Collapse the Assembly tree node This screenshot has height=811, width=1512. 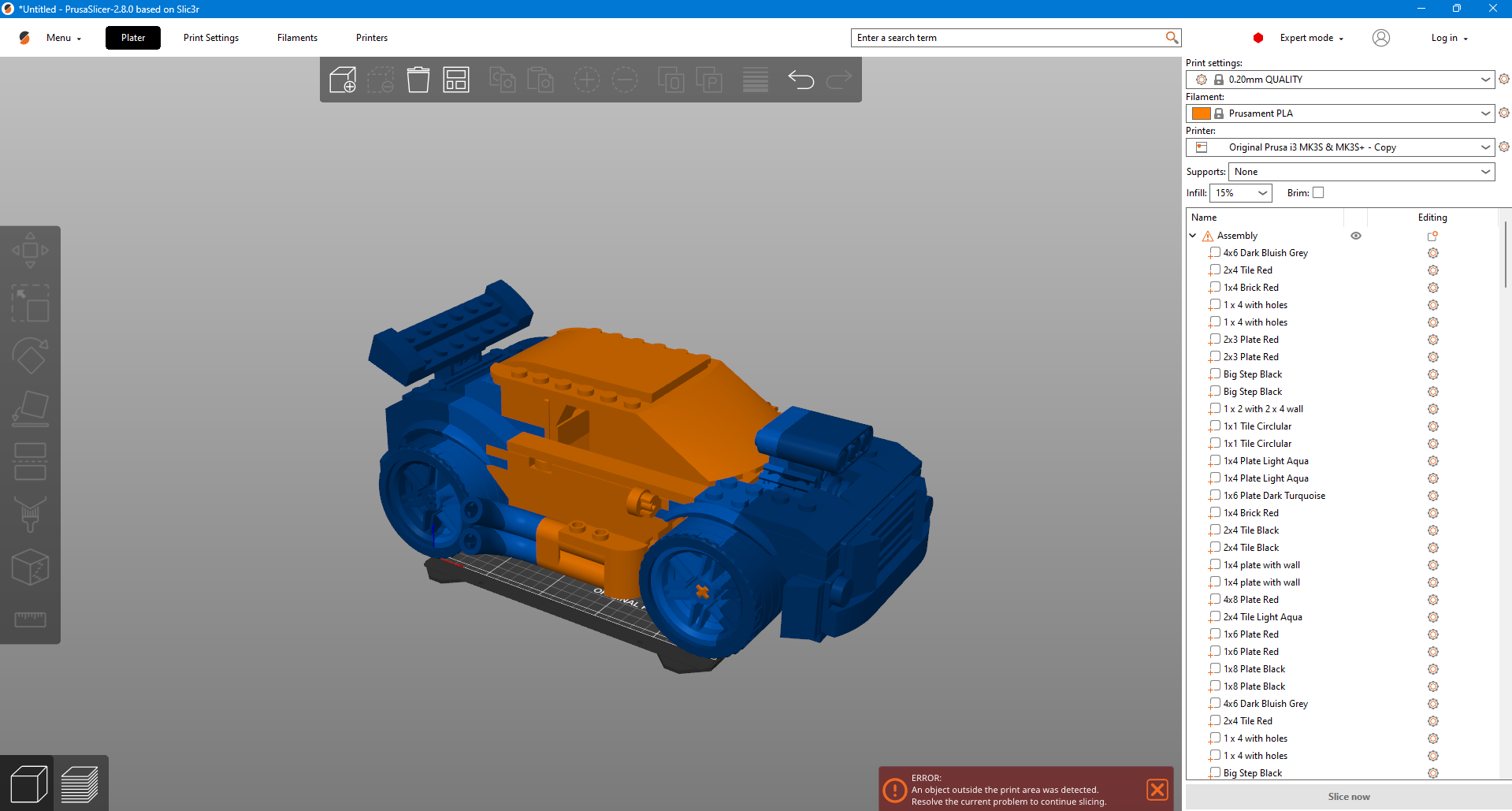[1193, 236]
